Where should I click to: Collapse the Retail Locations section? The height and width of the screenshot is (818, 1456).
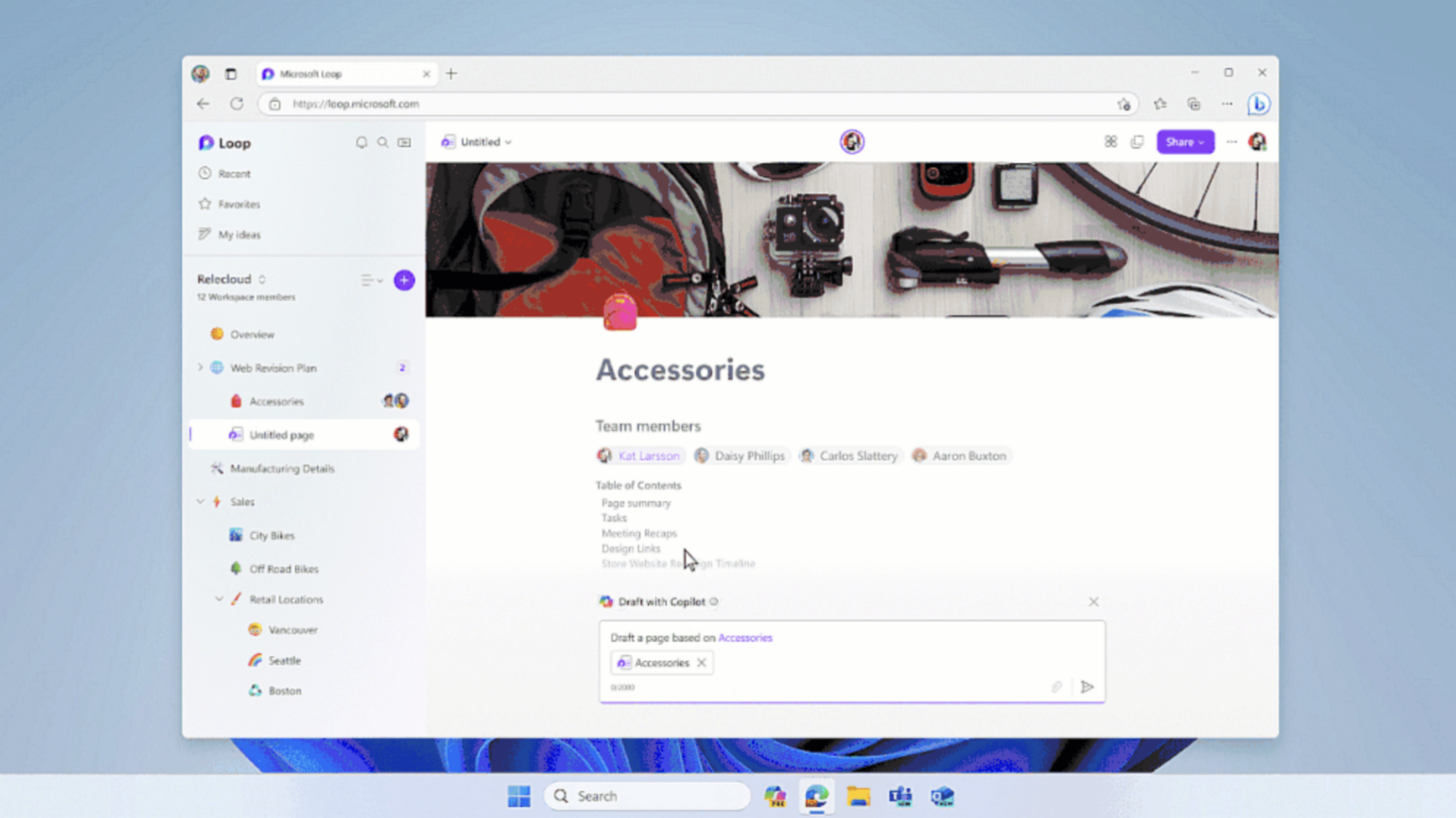[x=219, y=599]
